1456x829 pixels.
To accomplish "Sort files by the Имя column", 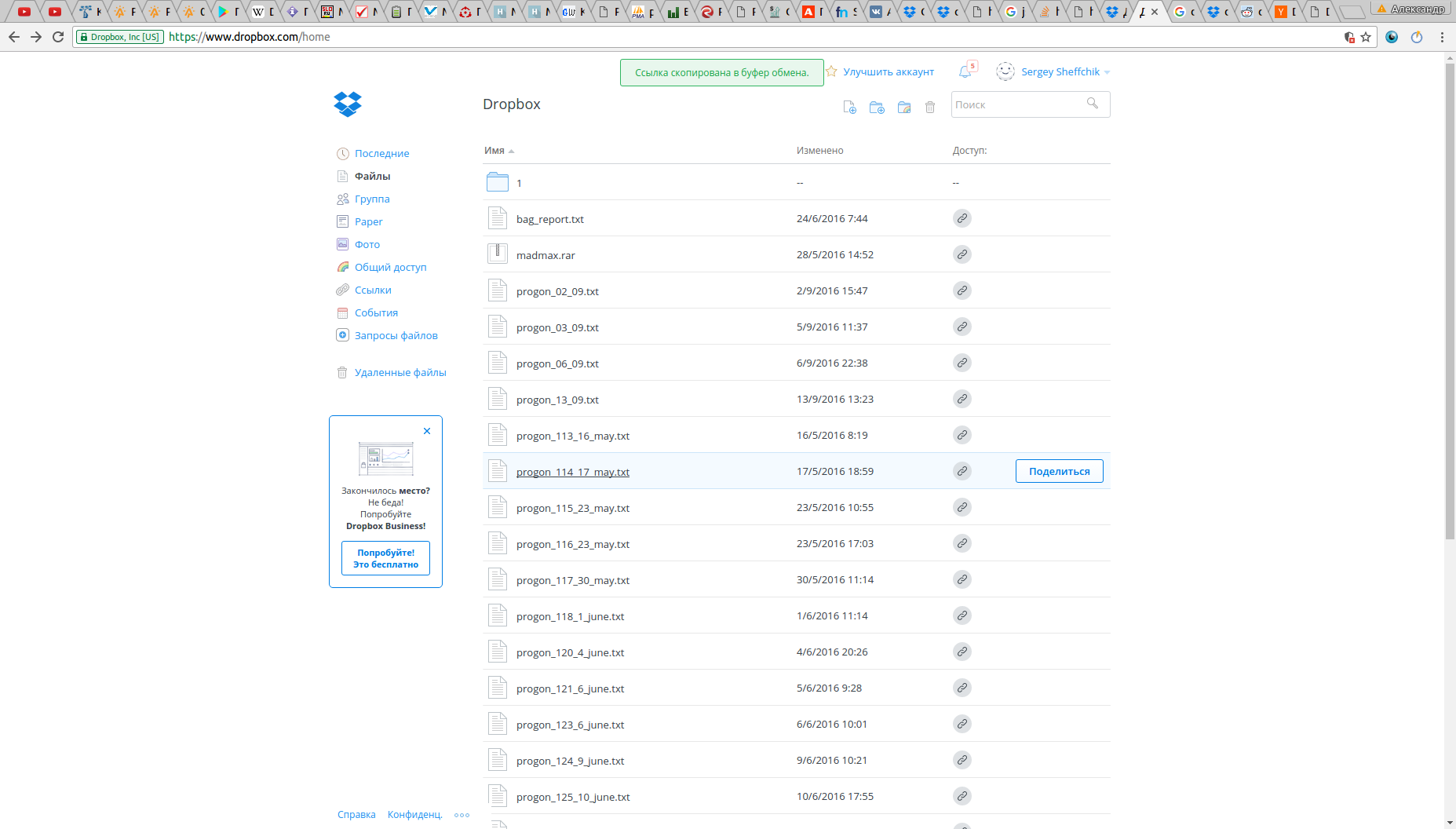I will tap(499, 151).
